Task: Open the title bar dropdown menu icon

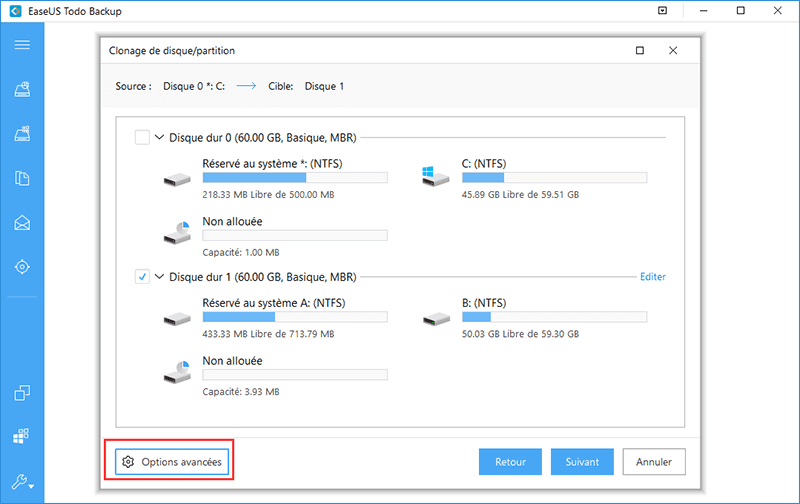Action: point(662,11)
